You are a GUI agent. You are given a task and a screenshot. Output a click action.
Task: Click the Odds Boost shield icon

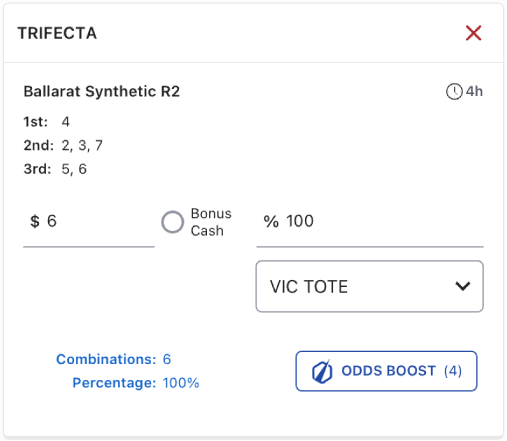coord(322,371)
